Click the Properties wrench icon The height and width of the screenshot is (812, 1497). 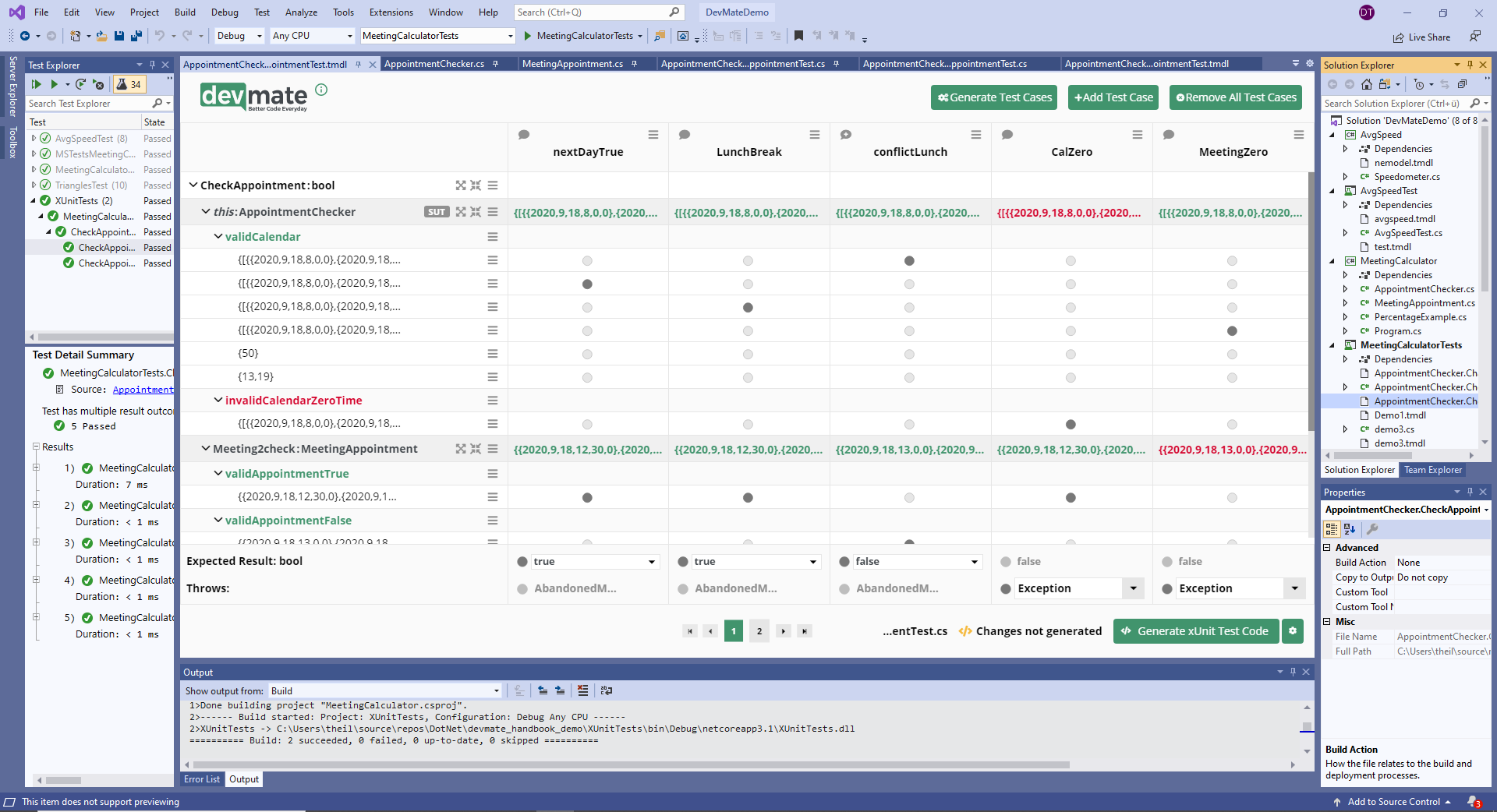1373,528
